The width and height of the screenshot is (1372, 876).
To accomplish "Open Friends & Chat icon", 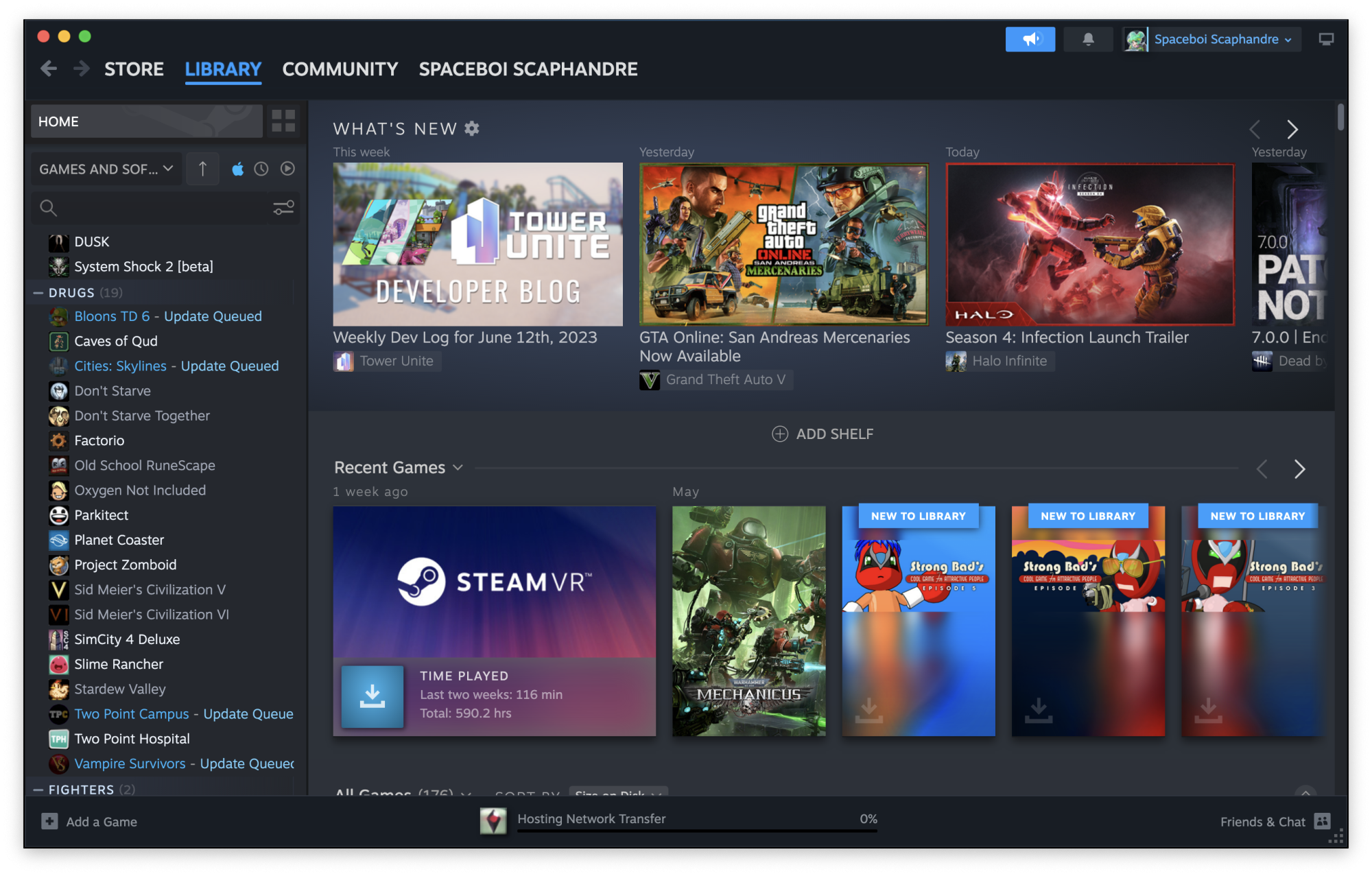I will [1322, 821].
